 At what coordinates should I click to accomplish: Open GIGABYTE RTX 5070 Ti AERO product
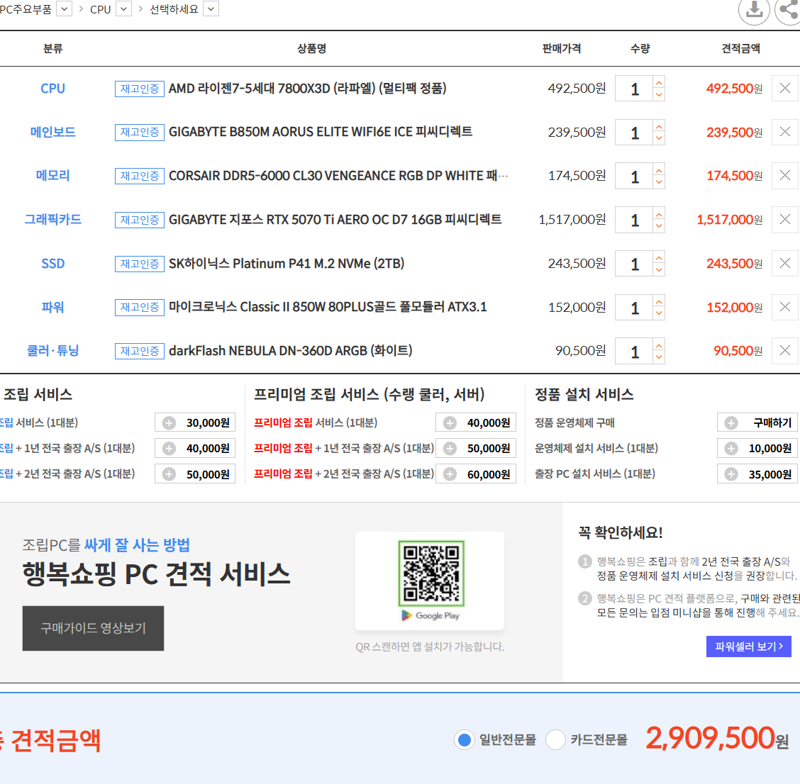click(x=335, y=219)
